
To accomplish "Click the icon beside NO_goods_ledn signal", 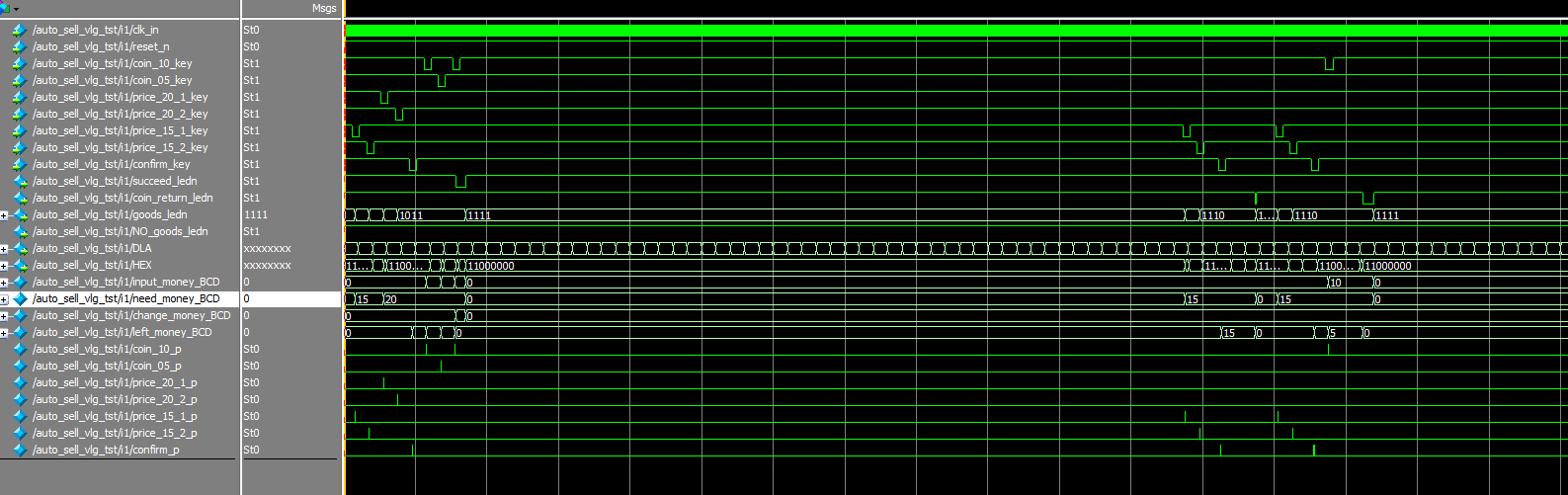I will coord(21,231).
